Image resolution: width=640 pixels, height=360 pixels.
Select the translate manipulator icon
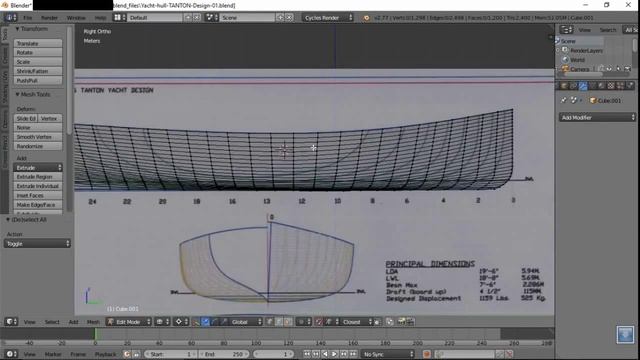click(x=206, y=322)
